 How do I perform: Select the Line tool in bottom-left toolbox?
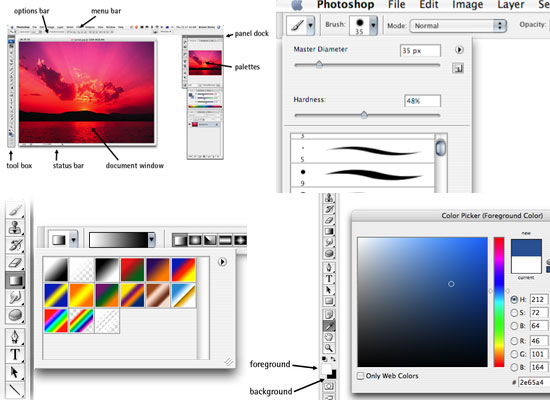[x=15, y=390]
